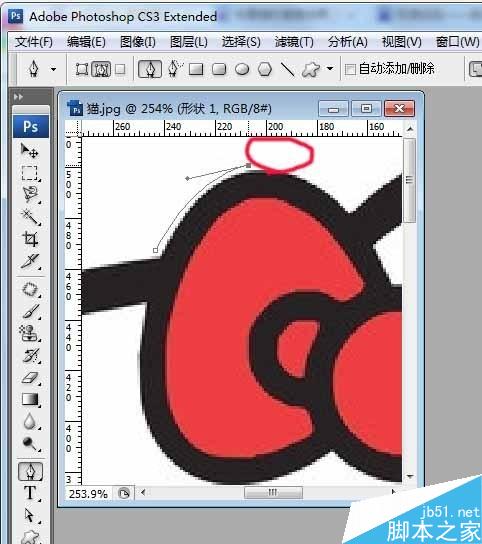482x544 pixels.
Task: Choose the Line shape option
Action: tap(287, 69)
